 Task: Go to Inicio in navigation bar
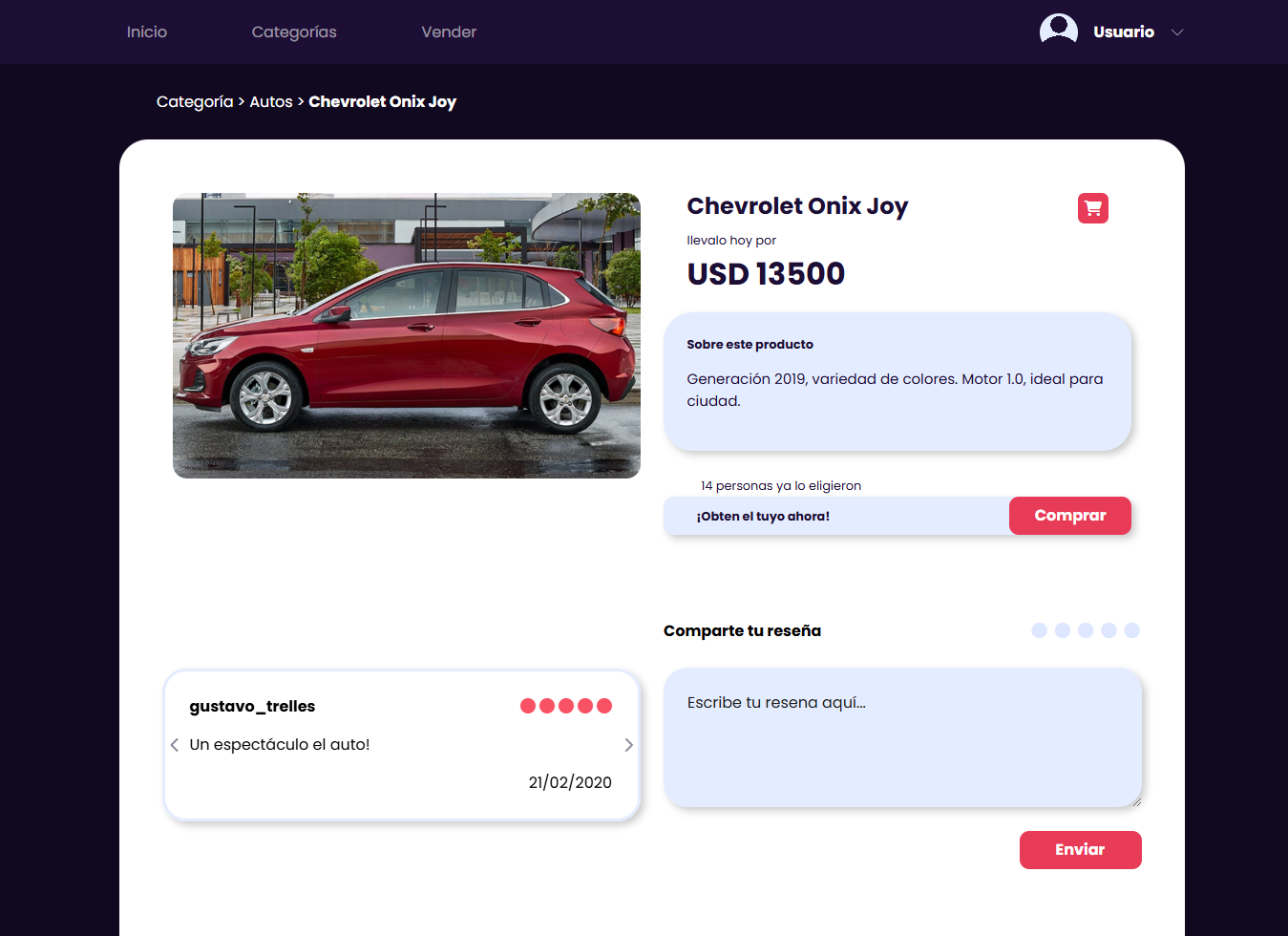[147, 32]
